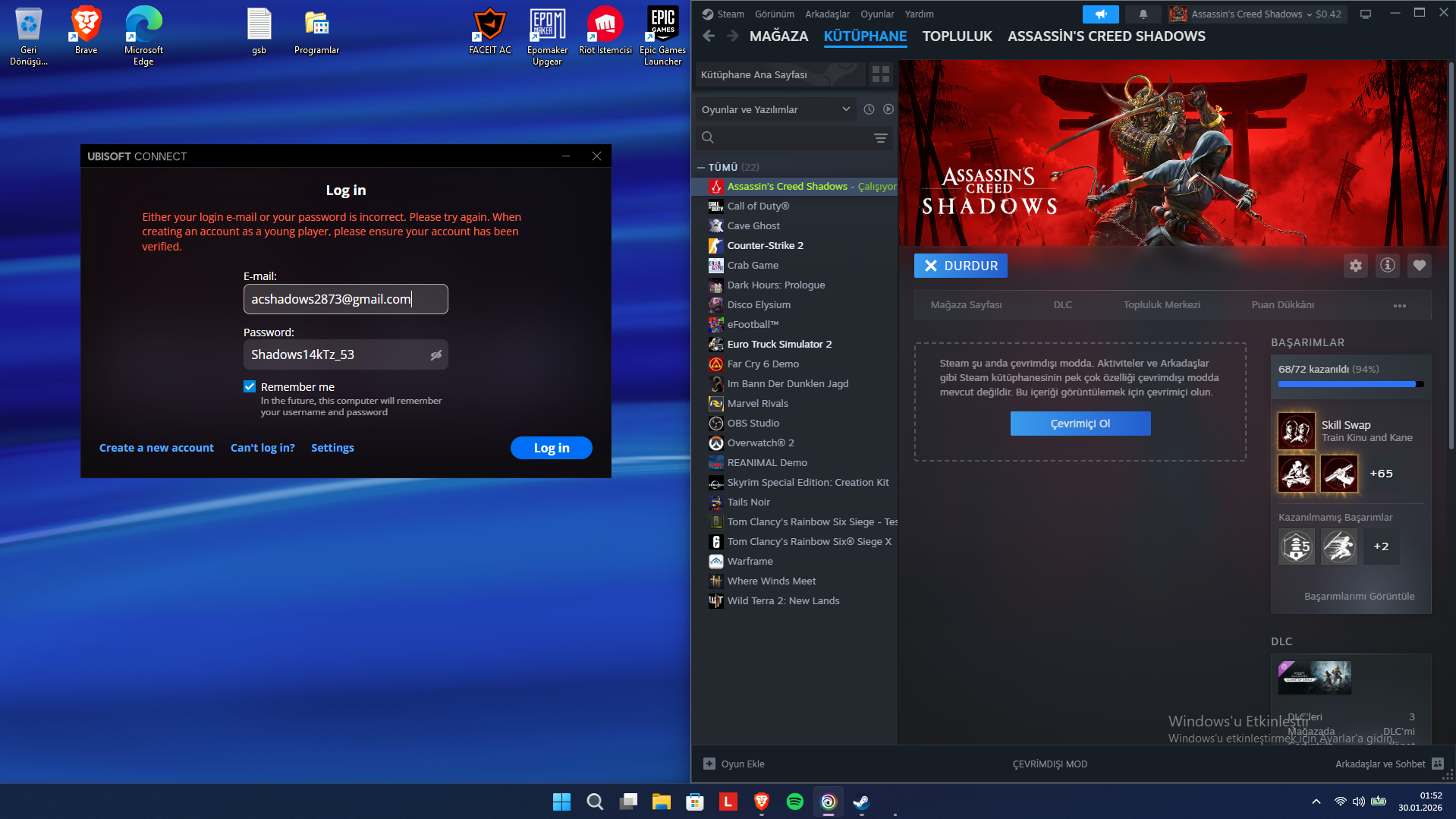The width and height of the screenshot is (1456, 819).
Task: Select Marvel Rivals in the game list
Action: tap(794, 403)
